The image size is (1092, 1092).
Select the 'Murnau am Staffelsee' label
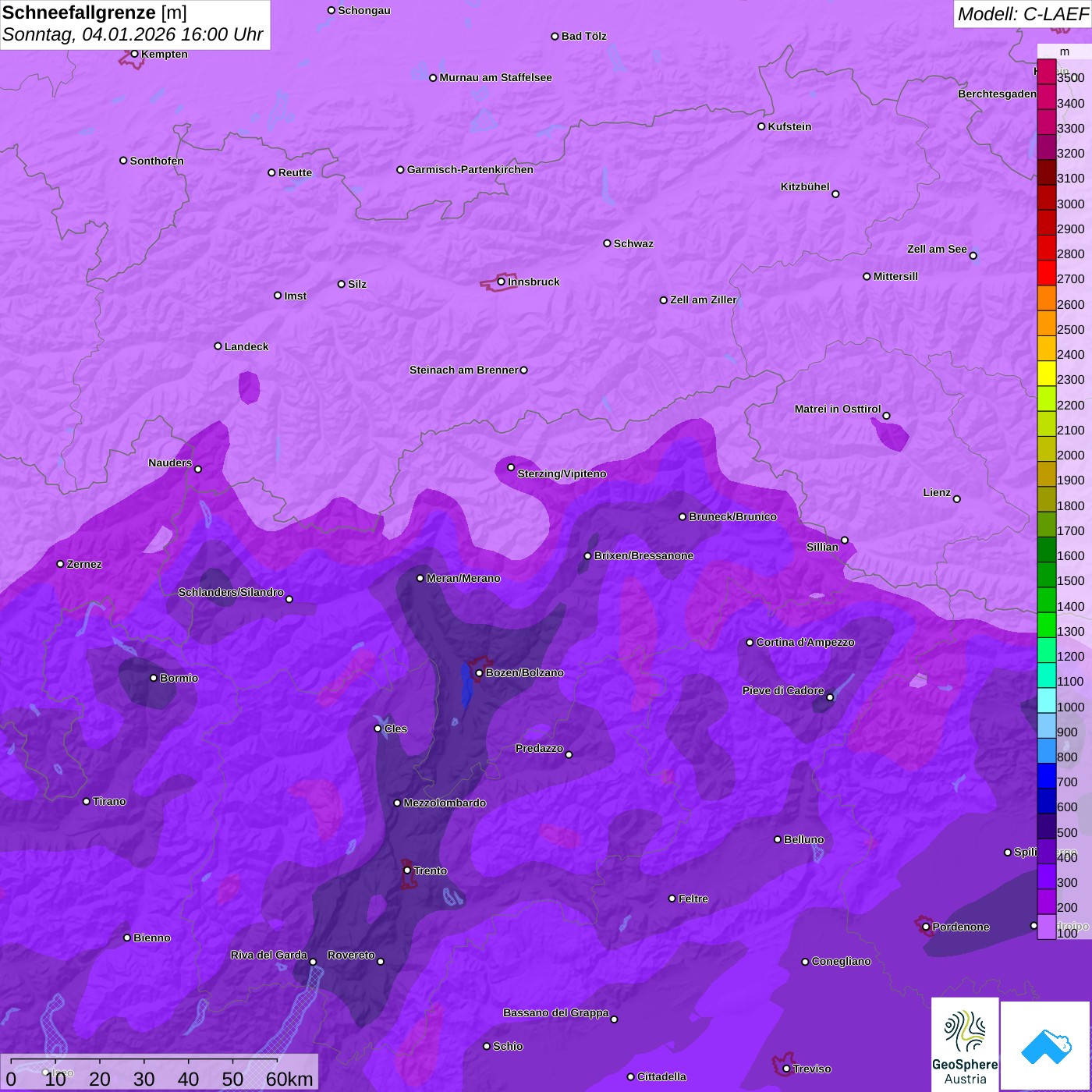(496, 78)
